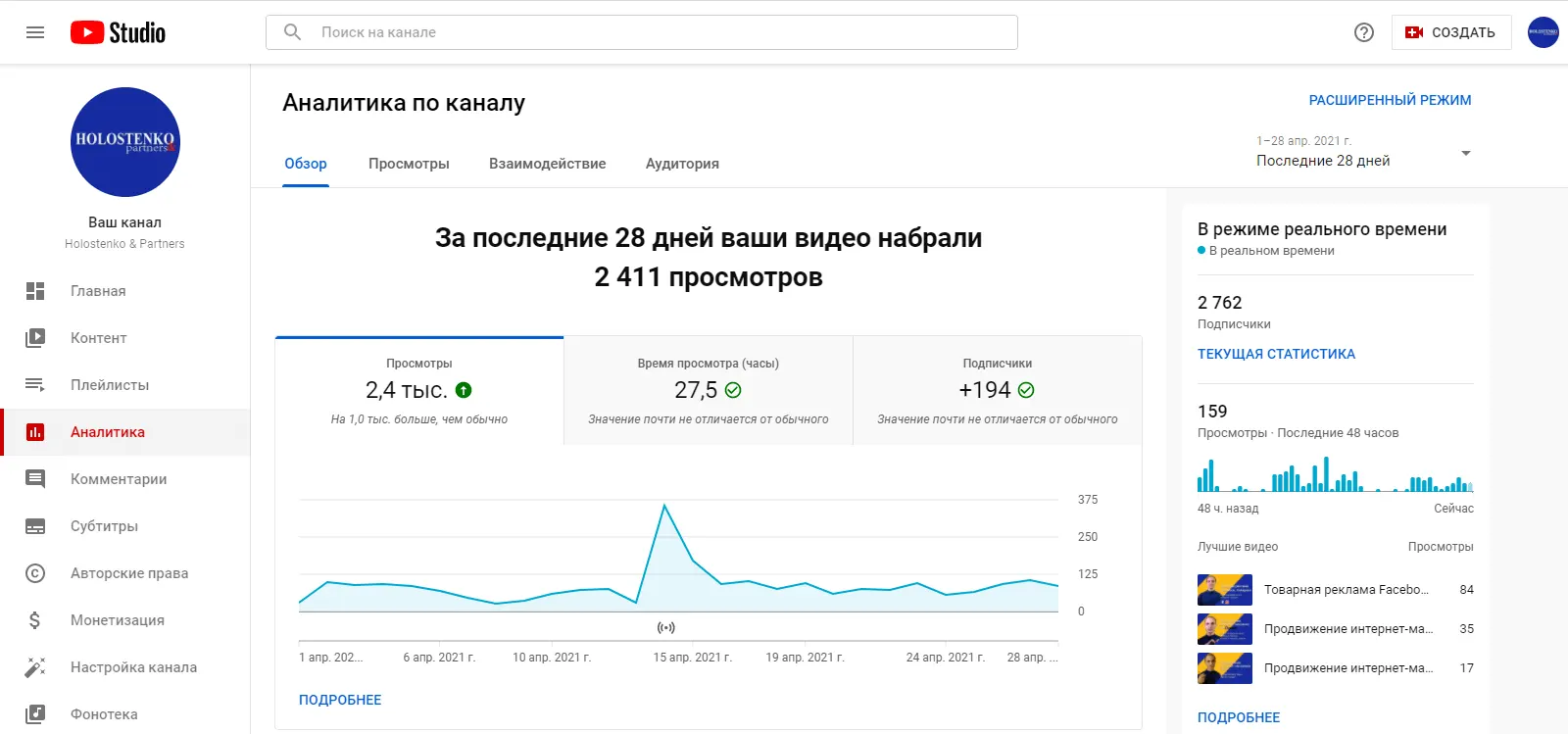
Task: Click the date range dropdown arrow
Action: 1466,153
